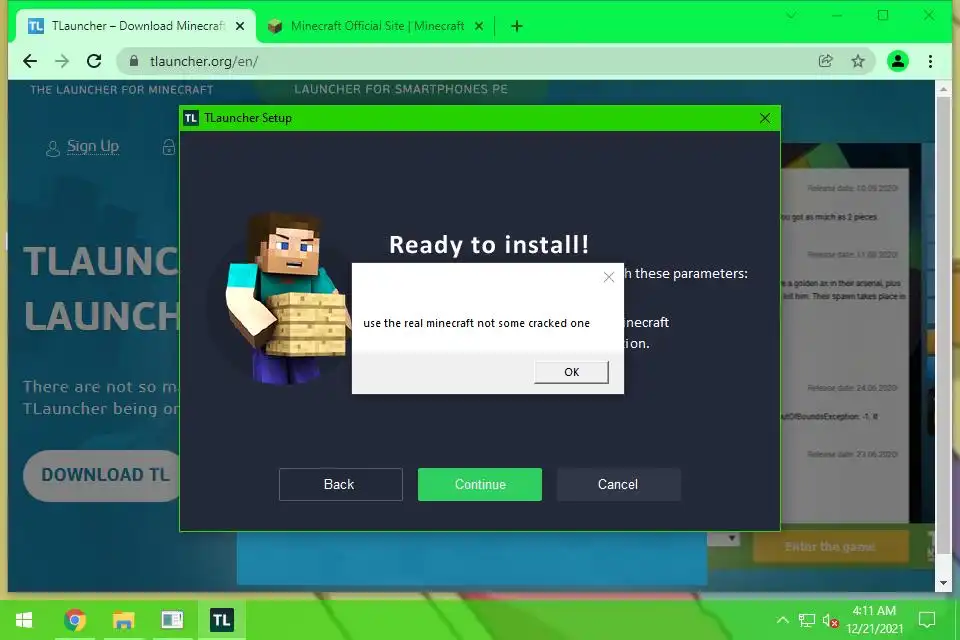Open the clock showing 4:11 AM
960x640 pixels.
(874, 620)
